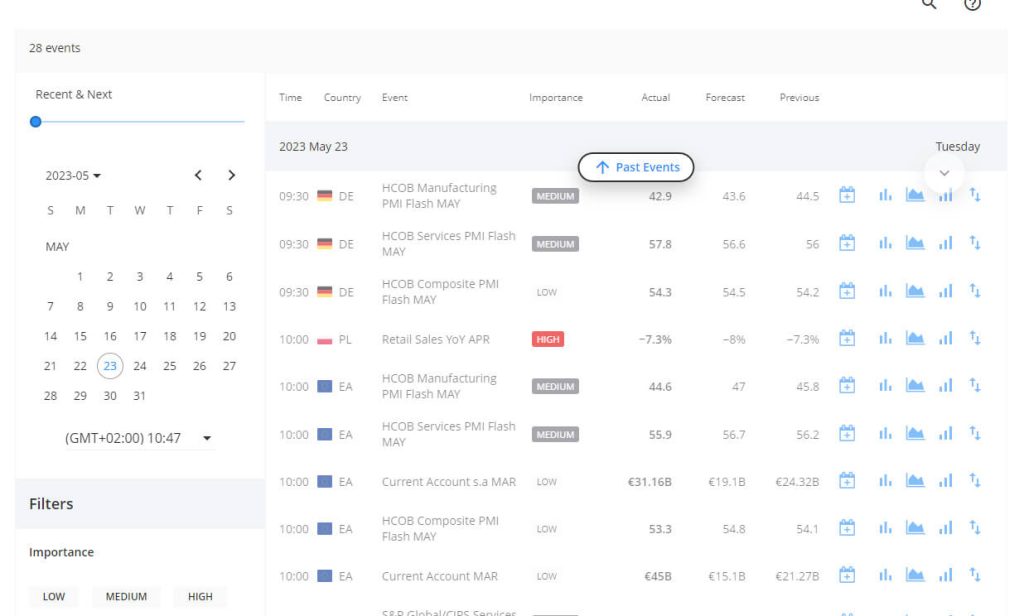This screenshot has width=1024, height=616.
Task: Adjust the Recent & Next slider handle
Action: coord(36,122)
